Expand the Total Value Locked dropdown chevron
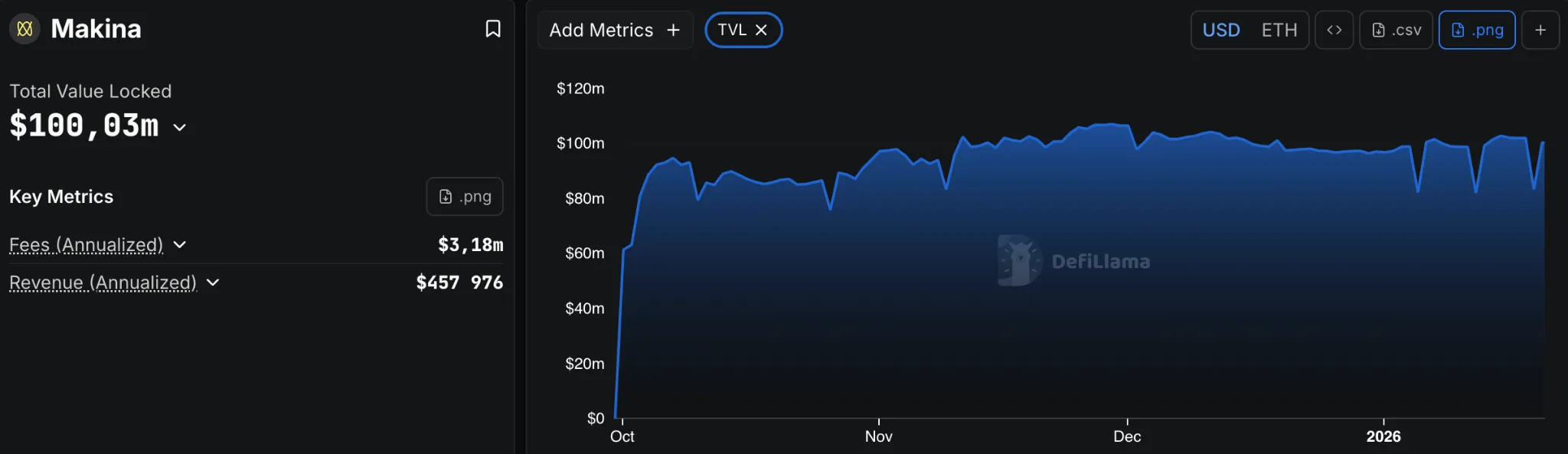 click(x=179, y=129)
